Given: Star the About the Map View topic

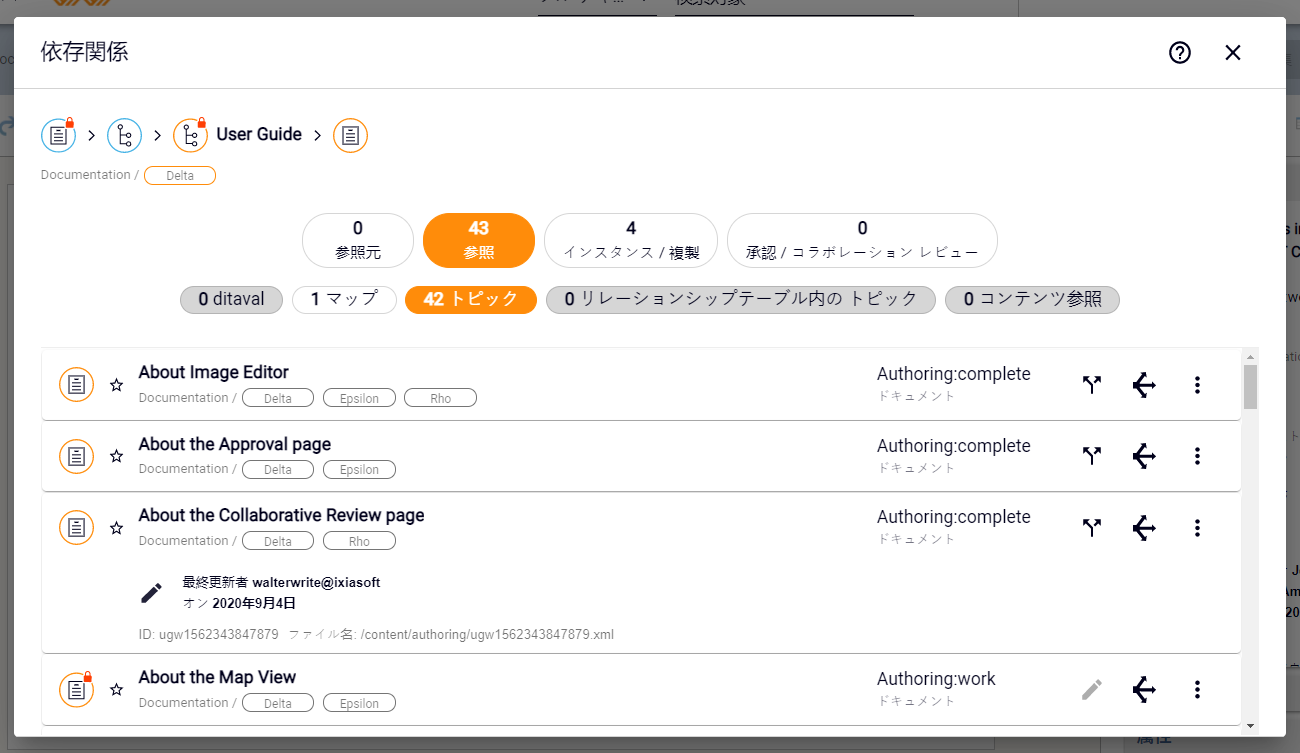Looking at the screenshot, I should (116, 690).
